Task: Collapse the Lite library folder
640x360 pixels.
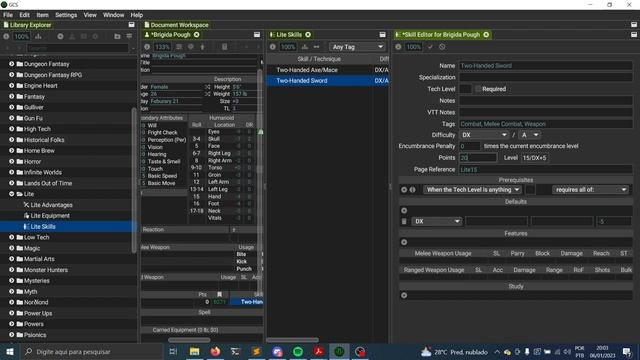Action: 12,194
